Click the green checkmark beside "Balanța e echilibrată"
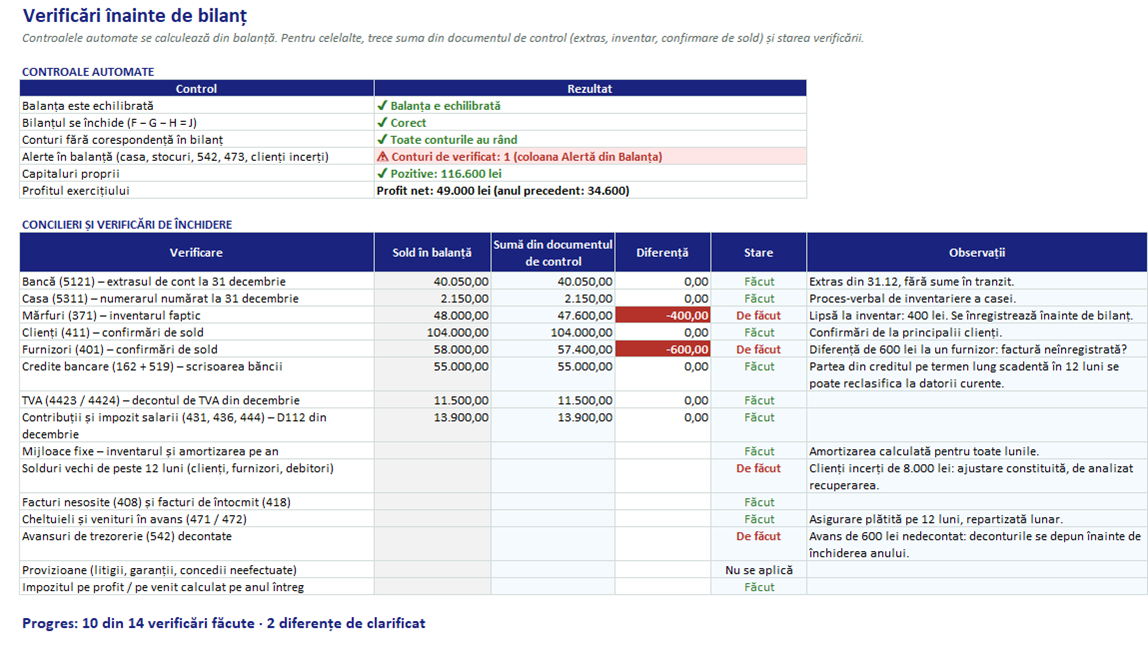 381,105
